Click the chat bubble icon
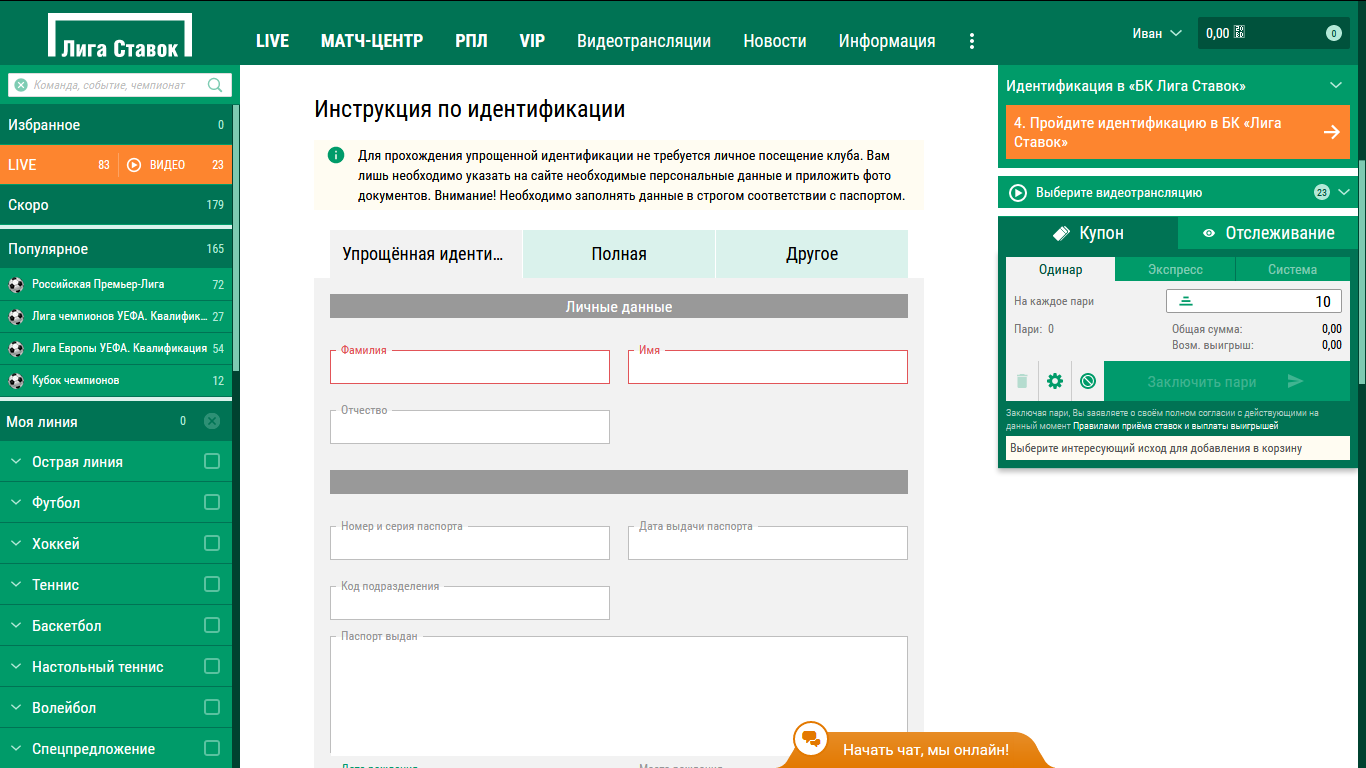1366x768 pixels. pyautogui.click(x=811, y=739)
